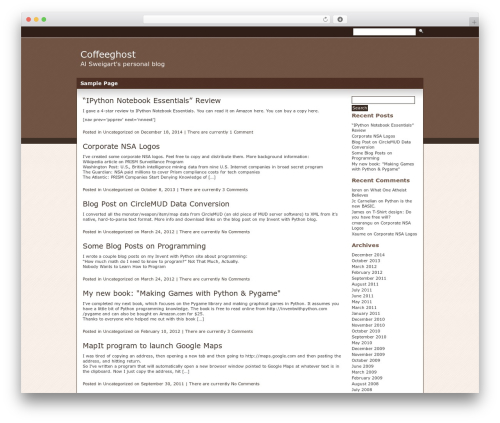Click Uncategorized link dated October 8, 2013
Viewport: 500px width, 423px height.
pyautogui.click(x=118, y=190)
